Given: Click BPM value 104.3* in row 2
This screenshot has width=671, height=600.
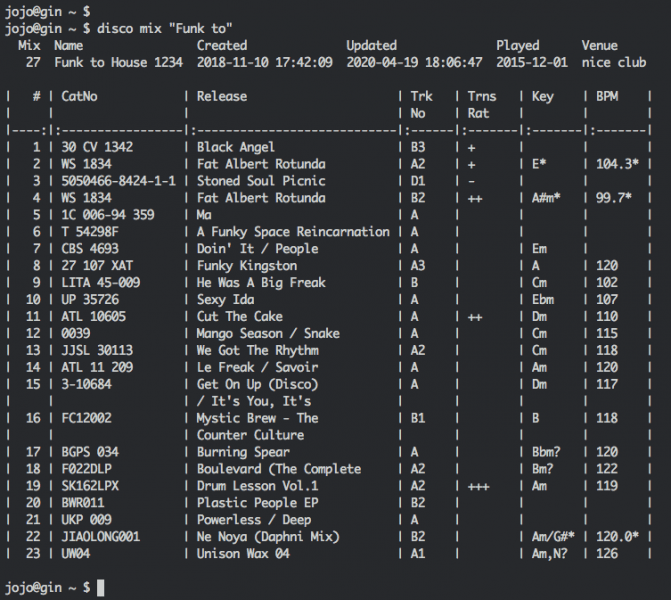Looking at the screenshot, I should point(618,164).
